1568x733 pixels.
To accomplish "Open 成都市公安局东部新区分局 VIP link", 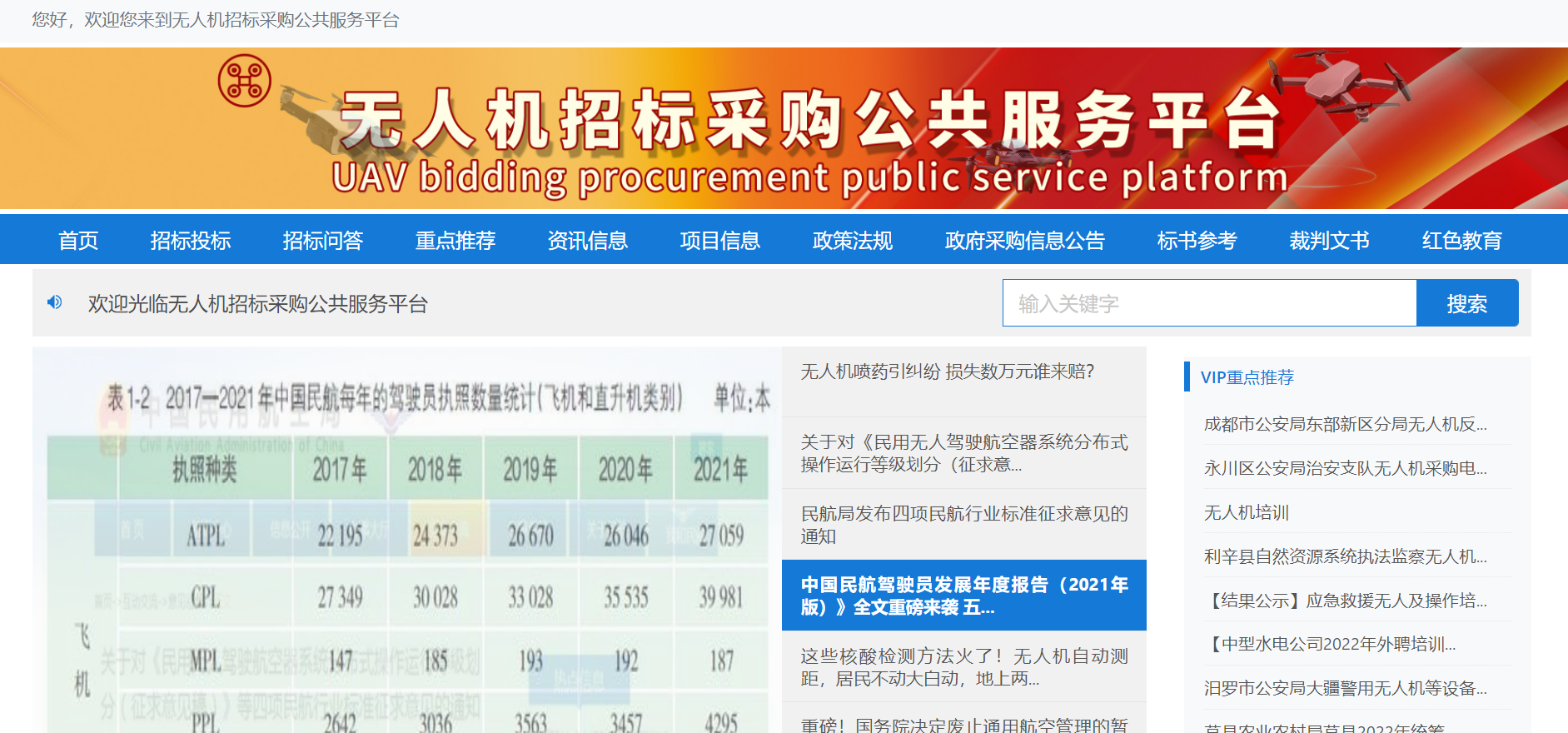I will (1345, 424).
